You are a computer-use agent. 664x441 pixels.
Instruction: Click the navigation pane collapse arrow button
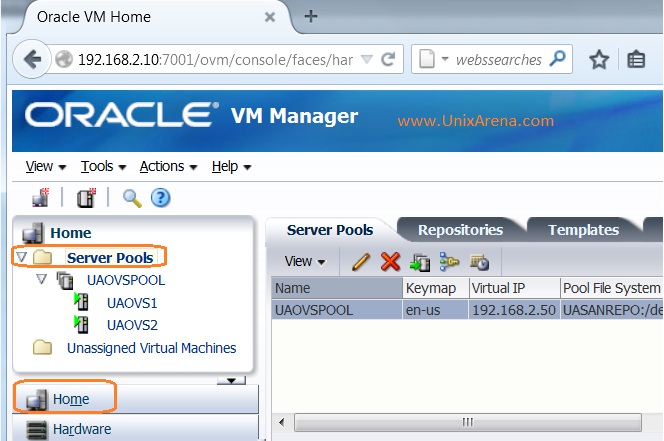pyautogui.click(x=231, y=380)
